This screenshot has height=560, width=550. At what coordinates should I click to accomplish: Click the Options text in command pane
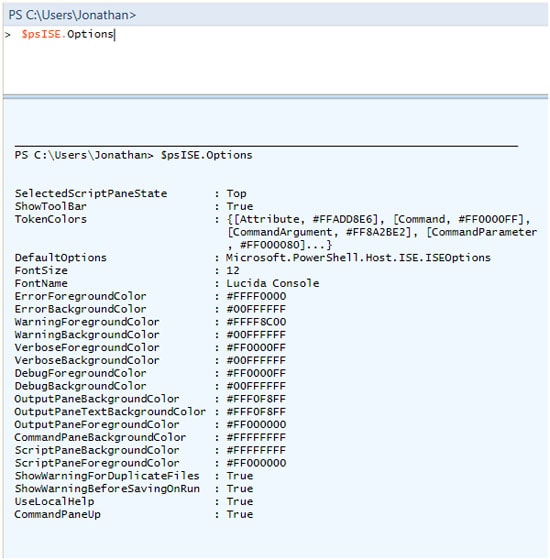coord(90,34)
